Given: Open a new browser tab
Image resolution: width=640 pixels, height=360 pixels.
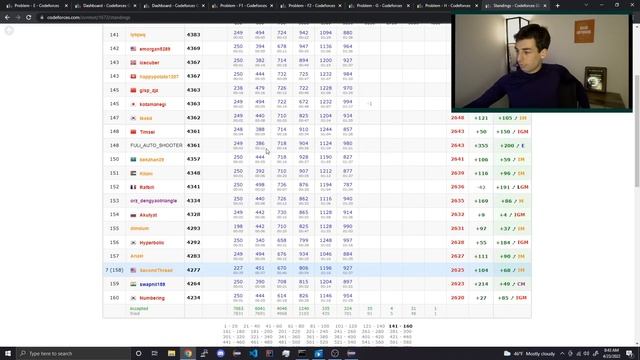Looking at the screenshot, I should click(x=558, y=6).
